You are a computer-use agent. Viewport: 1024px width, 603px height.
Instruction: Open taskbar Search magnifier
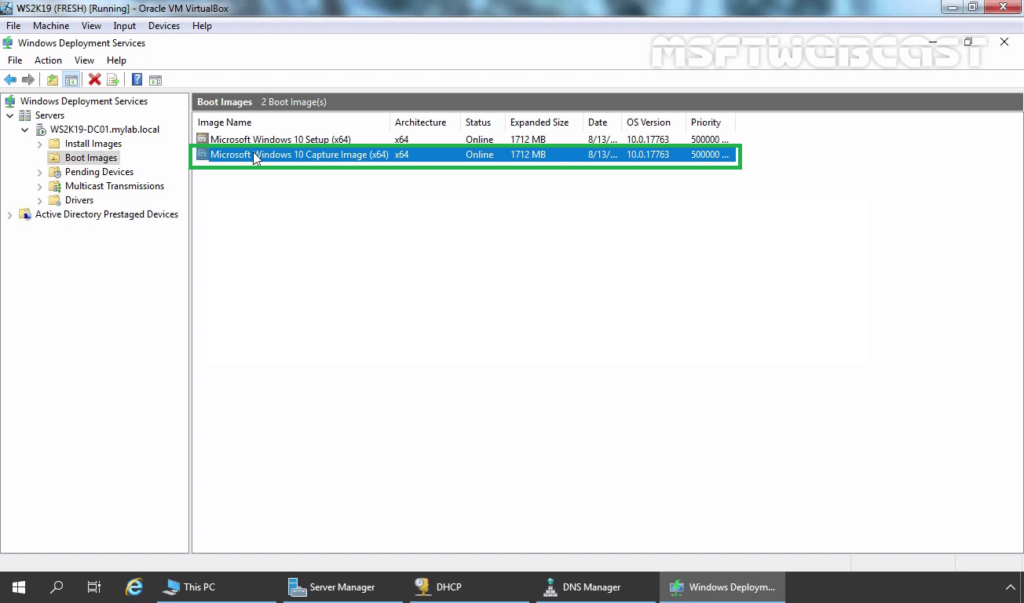click(57, 587)
